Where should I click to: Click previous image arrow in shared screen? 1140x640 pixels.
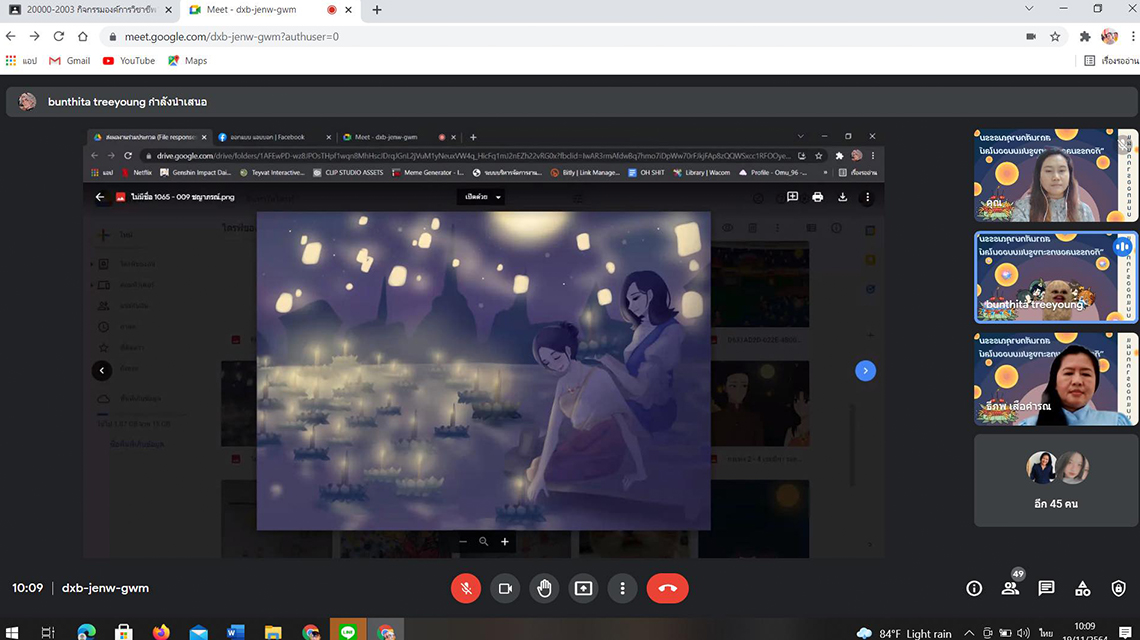tap(102, 370)
